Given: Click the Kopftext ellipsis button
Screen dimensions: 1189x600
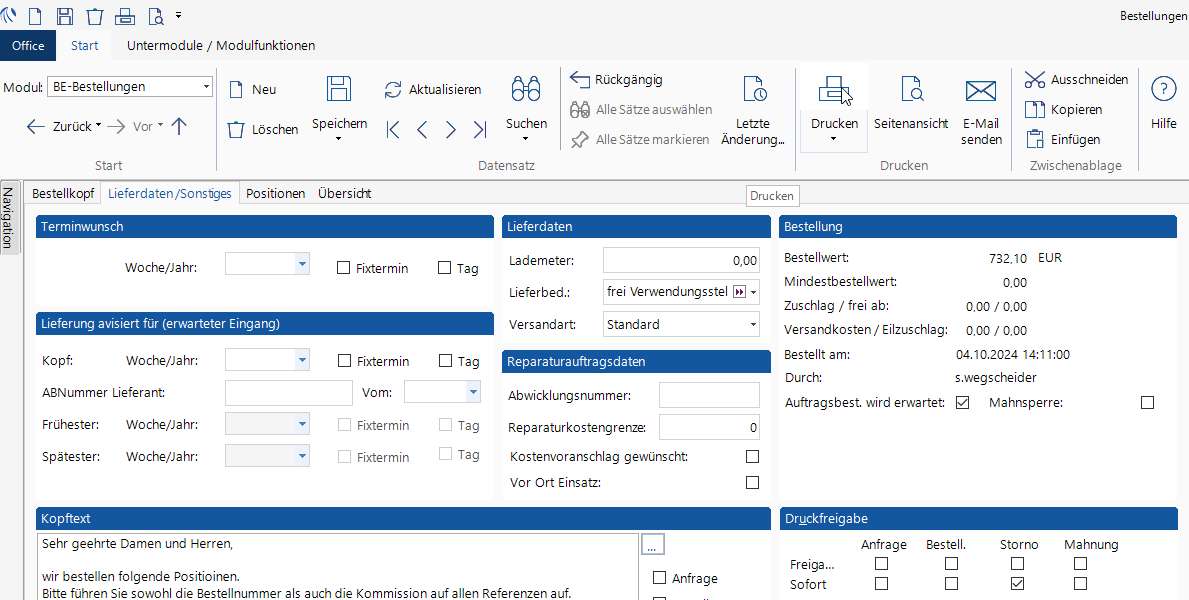Looking at the screenshot, I should [653, 545].
